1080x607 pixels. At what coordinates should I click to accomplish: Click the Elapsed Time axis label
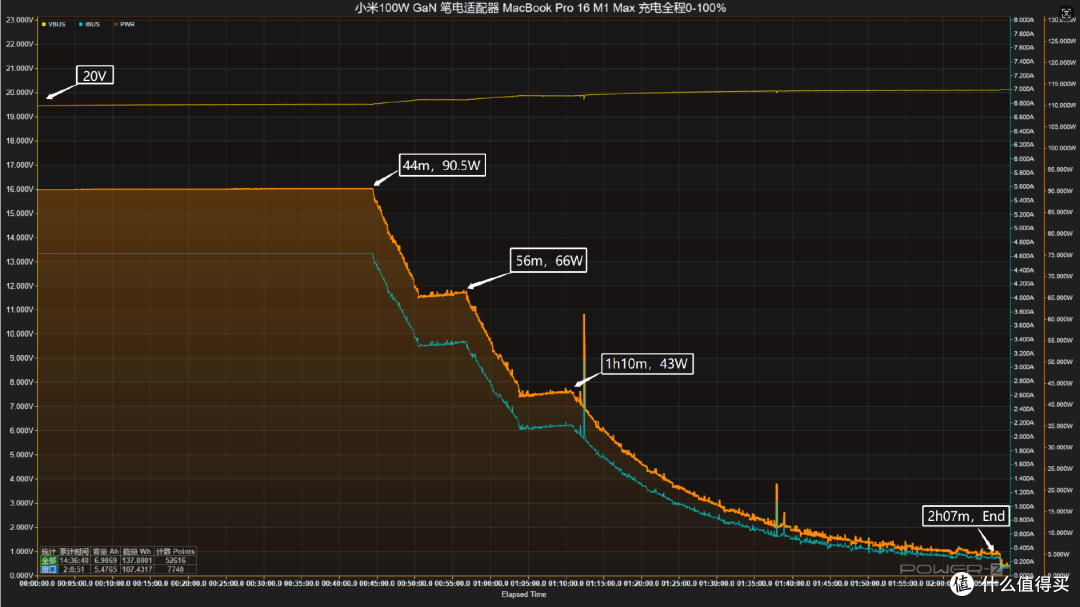coord(523,594)
